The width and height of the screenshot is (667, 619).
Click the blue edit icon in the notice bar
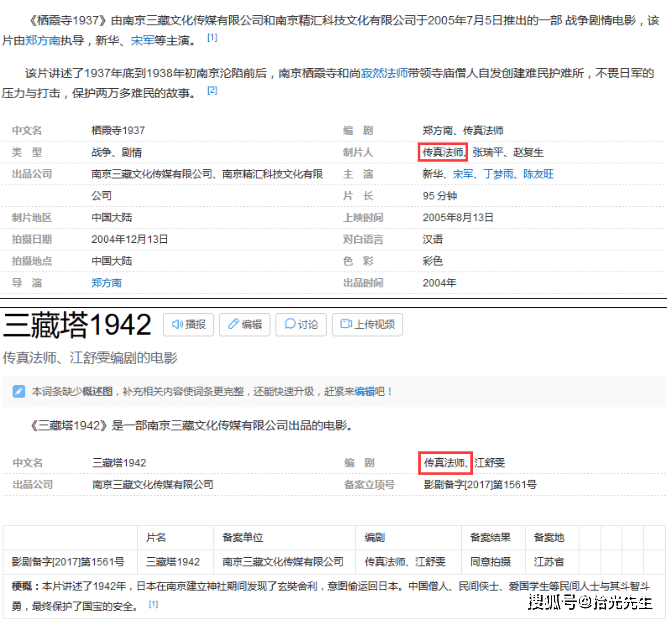click(x=19, y=391)
